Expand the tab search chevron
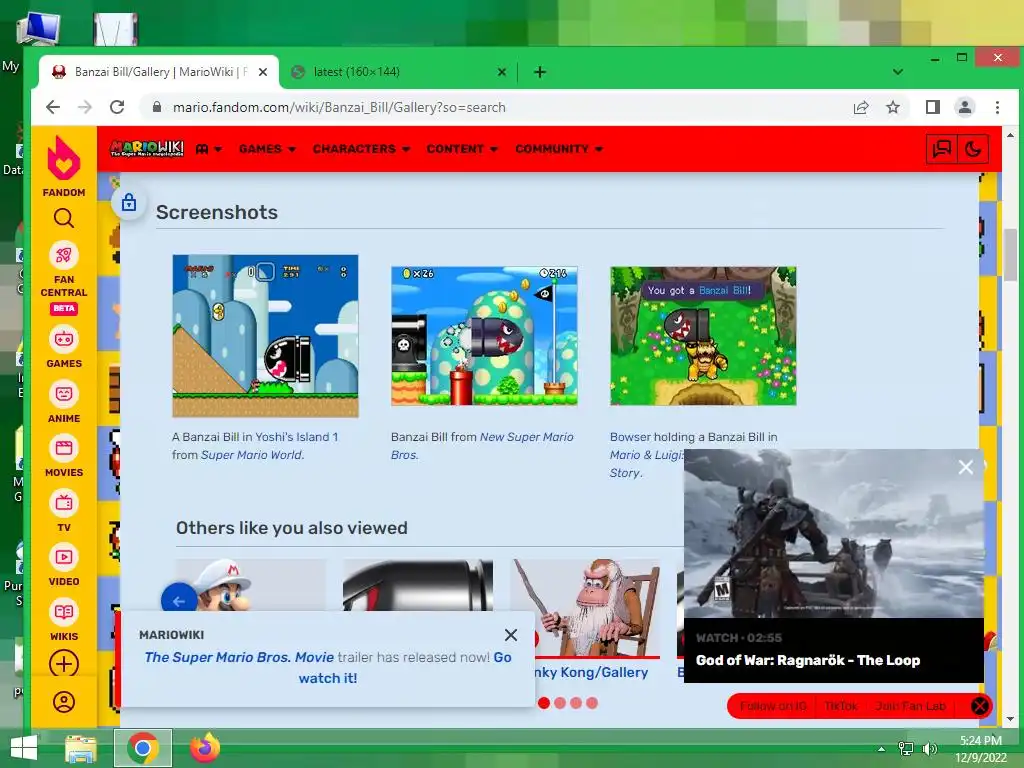Viewport: 1024px width, 768px height. tap(897, 72)
